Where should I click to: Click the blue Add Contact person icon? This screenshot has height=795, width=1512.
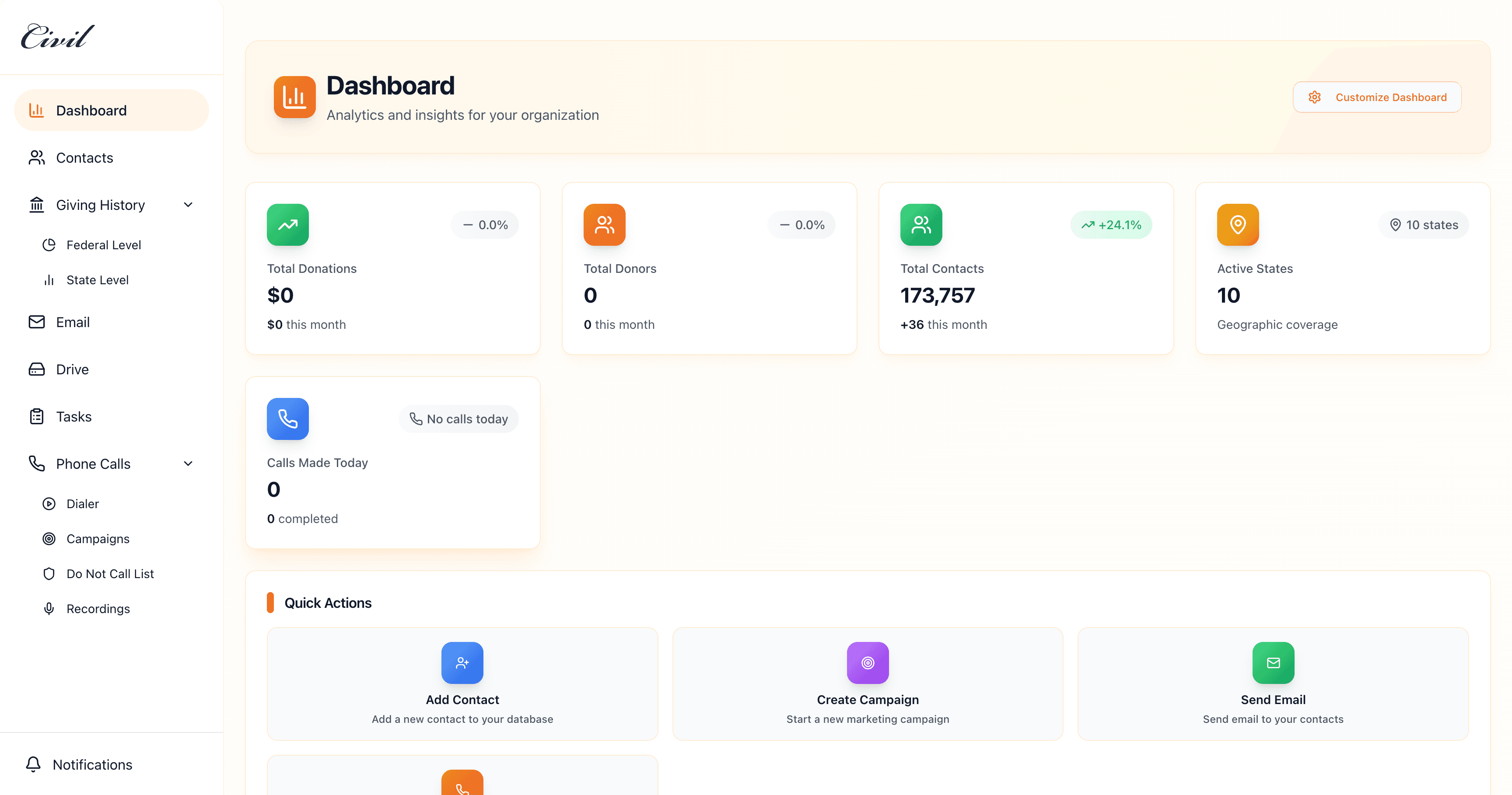(462, 663)
